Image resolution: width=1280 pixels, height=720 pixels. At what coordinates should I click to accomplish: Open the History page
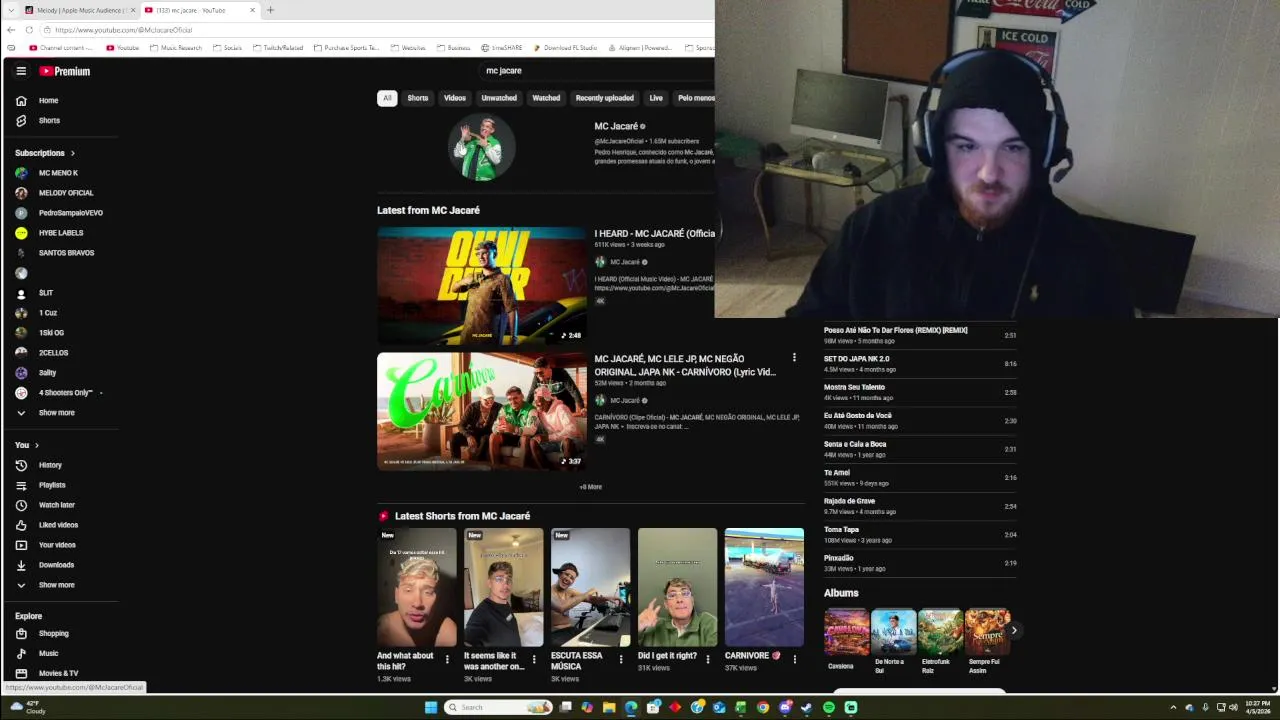pyautogui.click(x=50, y=465)
